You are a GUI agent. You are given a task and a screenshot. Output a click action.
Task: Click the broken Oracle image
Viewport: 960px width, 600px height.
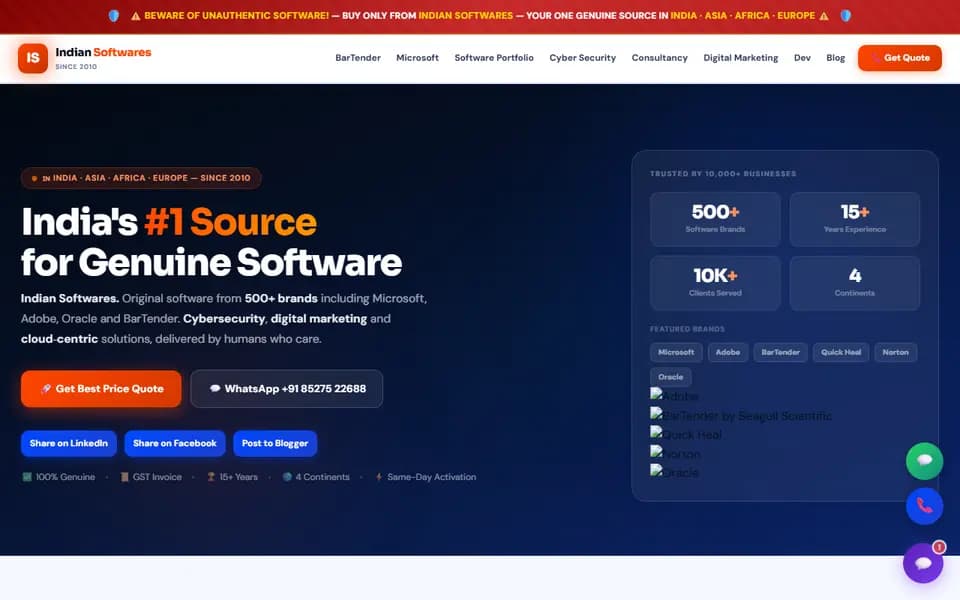pyautogui.click(x=674, y=472)
